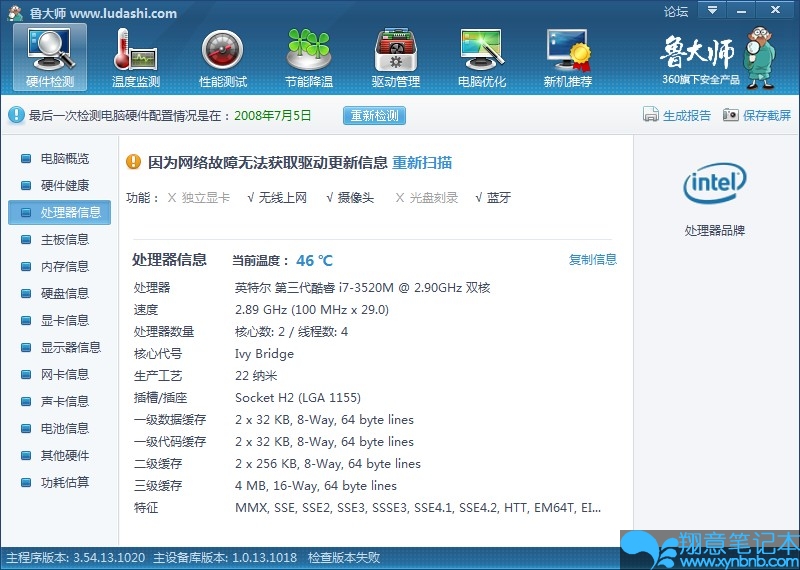This screenshot has height=570, width=800.
Task: Click the 主设备库版本 1.0.13.1018 status text
Action: tap(225, 558)
